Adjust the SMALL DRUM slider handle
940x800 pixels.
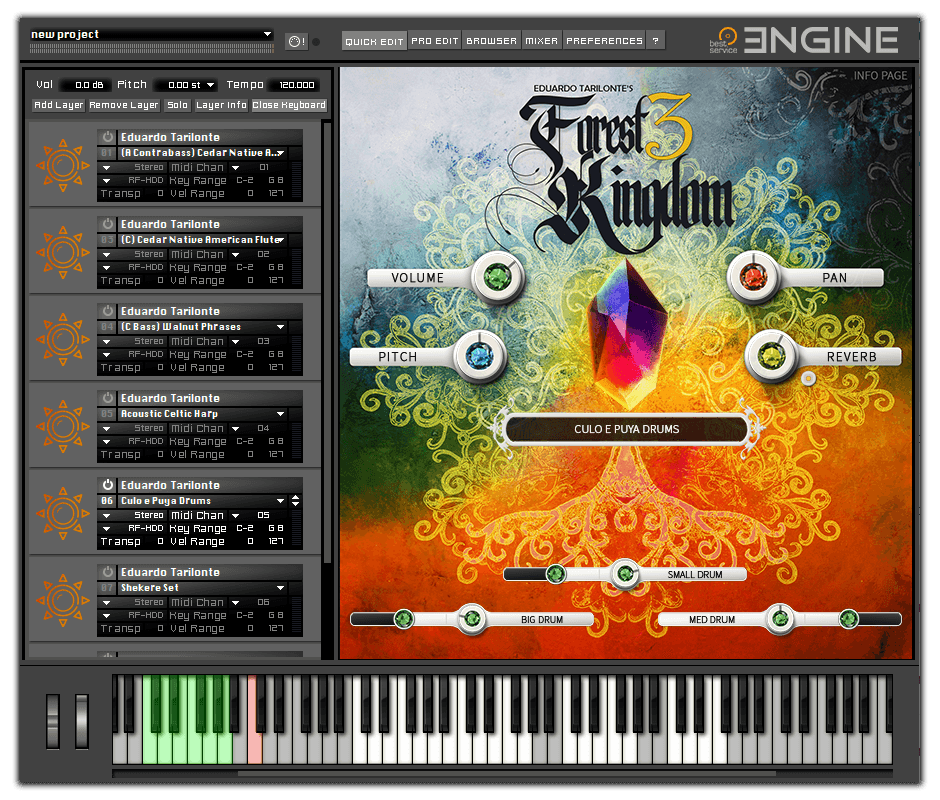556,574
